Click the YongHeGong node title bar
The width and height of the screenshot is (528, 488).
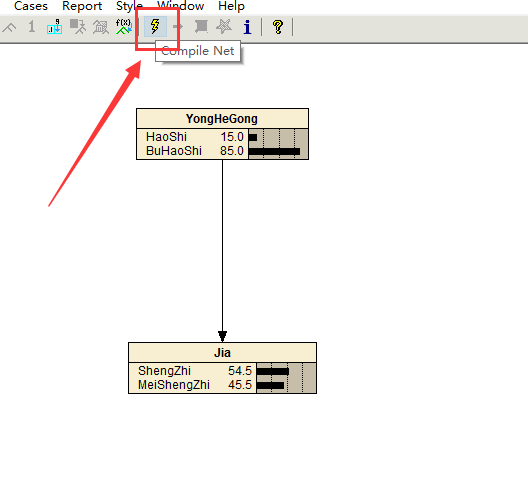point(222,119)
